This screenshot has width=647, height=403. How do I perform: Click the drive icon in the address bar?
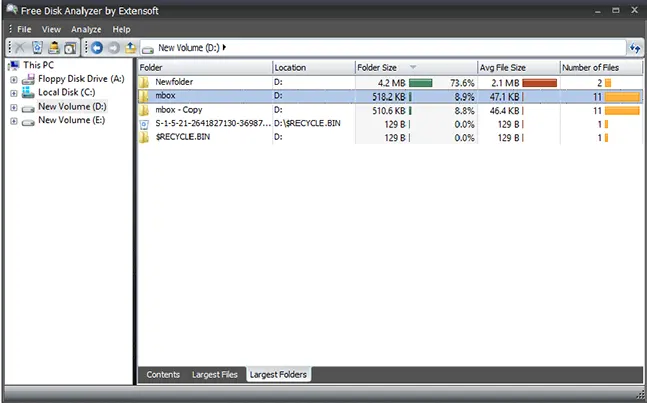click(148, 50)
